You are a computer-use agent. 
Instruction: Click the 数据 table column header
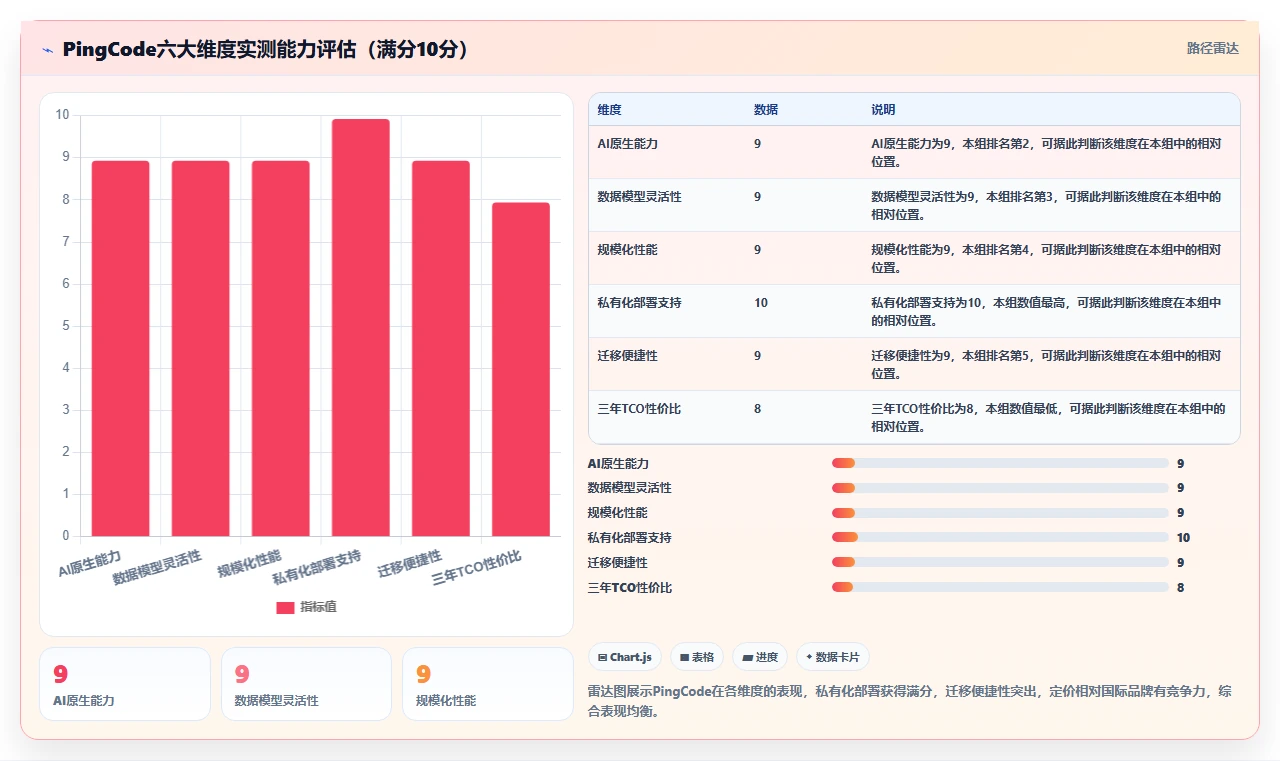(x=766, y=110)
